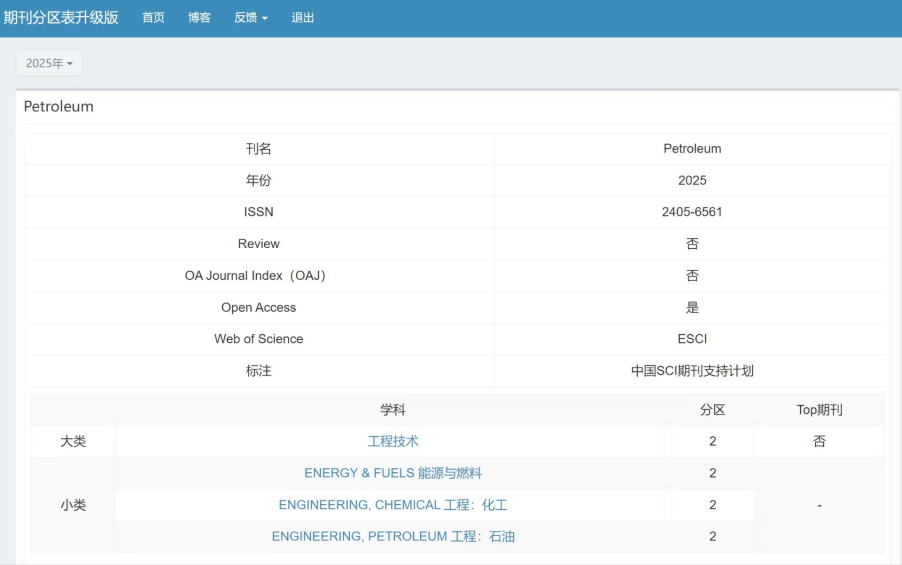The height and width of the screenshot is (565, 902).
Task: Open ENGINEERING, CHEMICAL 工程：化工 link
Action: click(393, 505)
